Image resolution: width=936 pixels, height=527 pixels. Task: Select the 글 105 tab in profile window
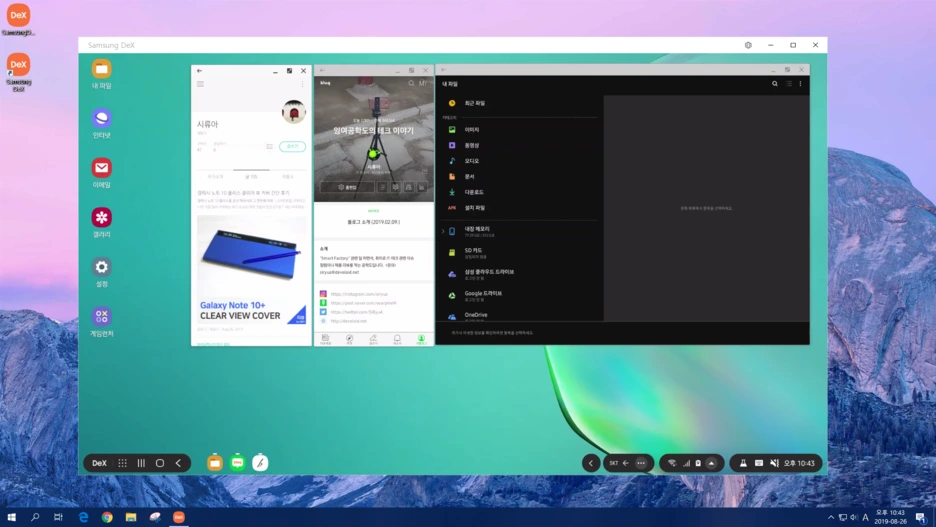click(x=251, y=177)
